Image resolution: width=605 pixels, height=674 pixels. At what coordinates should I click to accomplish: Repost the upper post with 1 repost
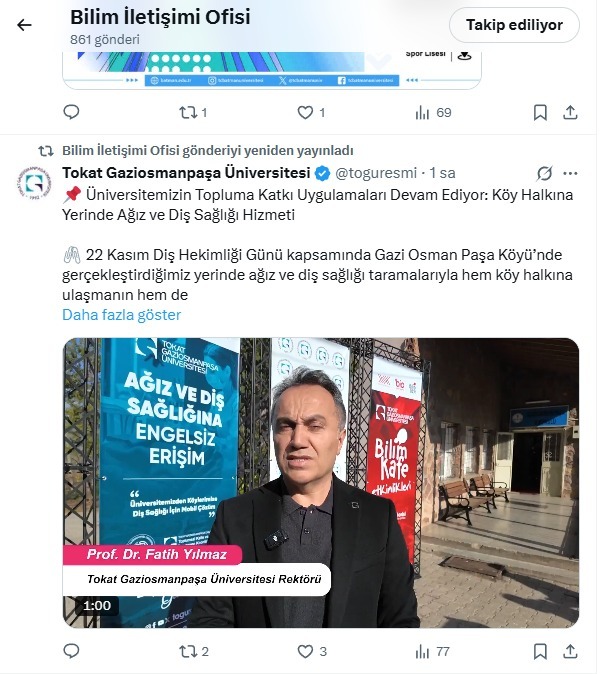tap(193, 113)
